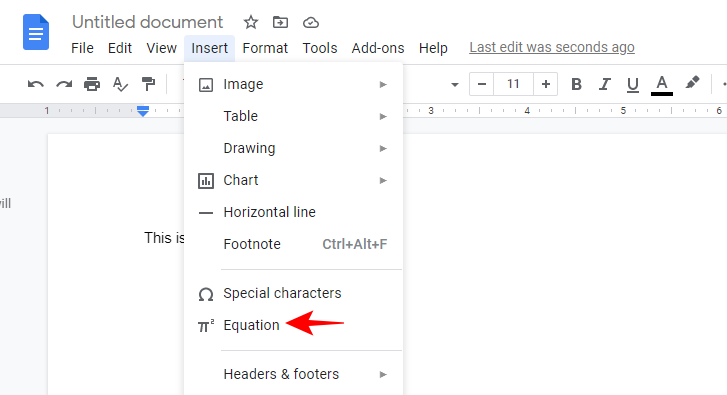The width and height of the screenshot is (727, 395).
Task: Expand the Image submenu
Action: coord(293,84)
